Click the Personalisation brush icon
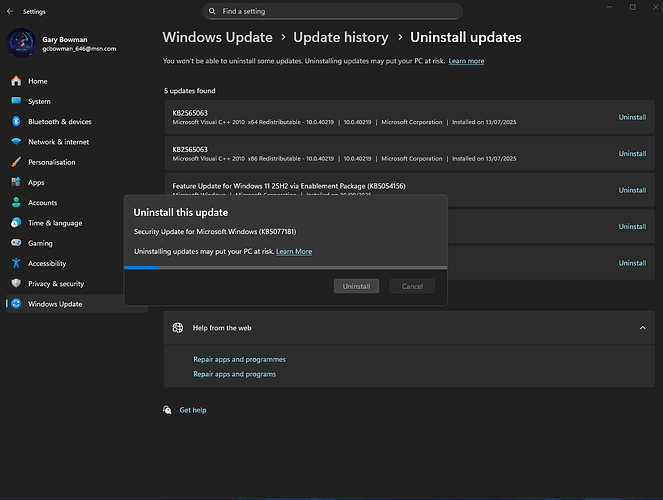This screenshot has height=500, width=663. pyautogui.click(x=16, y=162)
